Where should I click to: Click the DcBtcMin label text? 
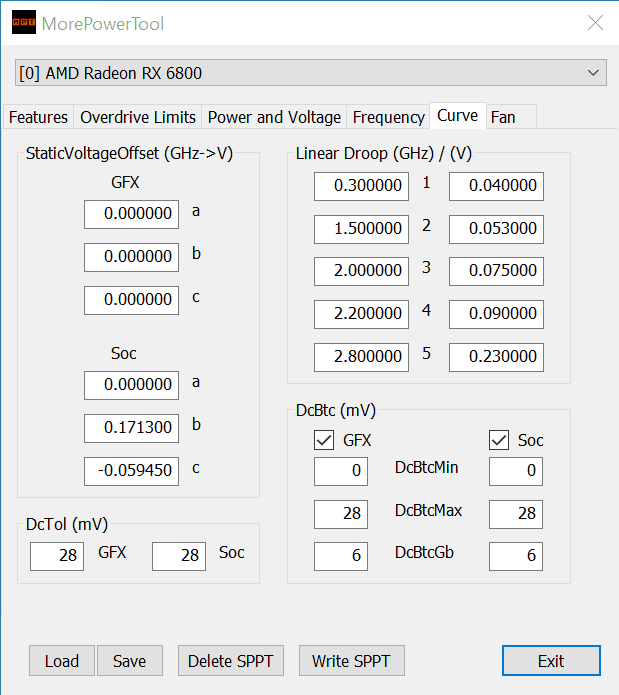pyautogui.click(x=427, y=468)
